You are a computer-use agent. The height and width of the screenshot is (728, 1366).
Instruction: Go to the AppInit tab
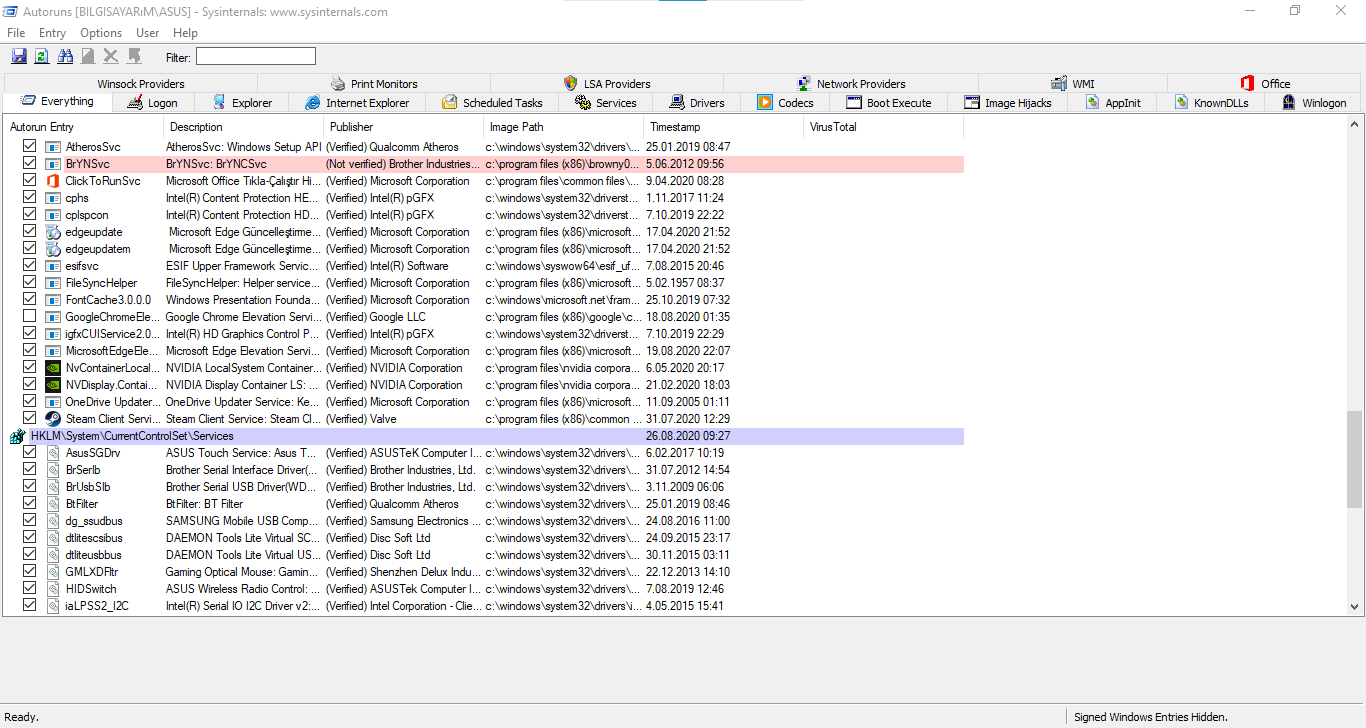point(1113,102)
